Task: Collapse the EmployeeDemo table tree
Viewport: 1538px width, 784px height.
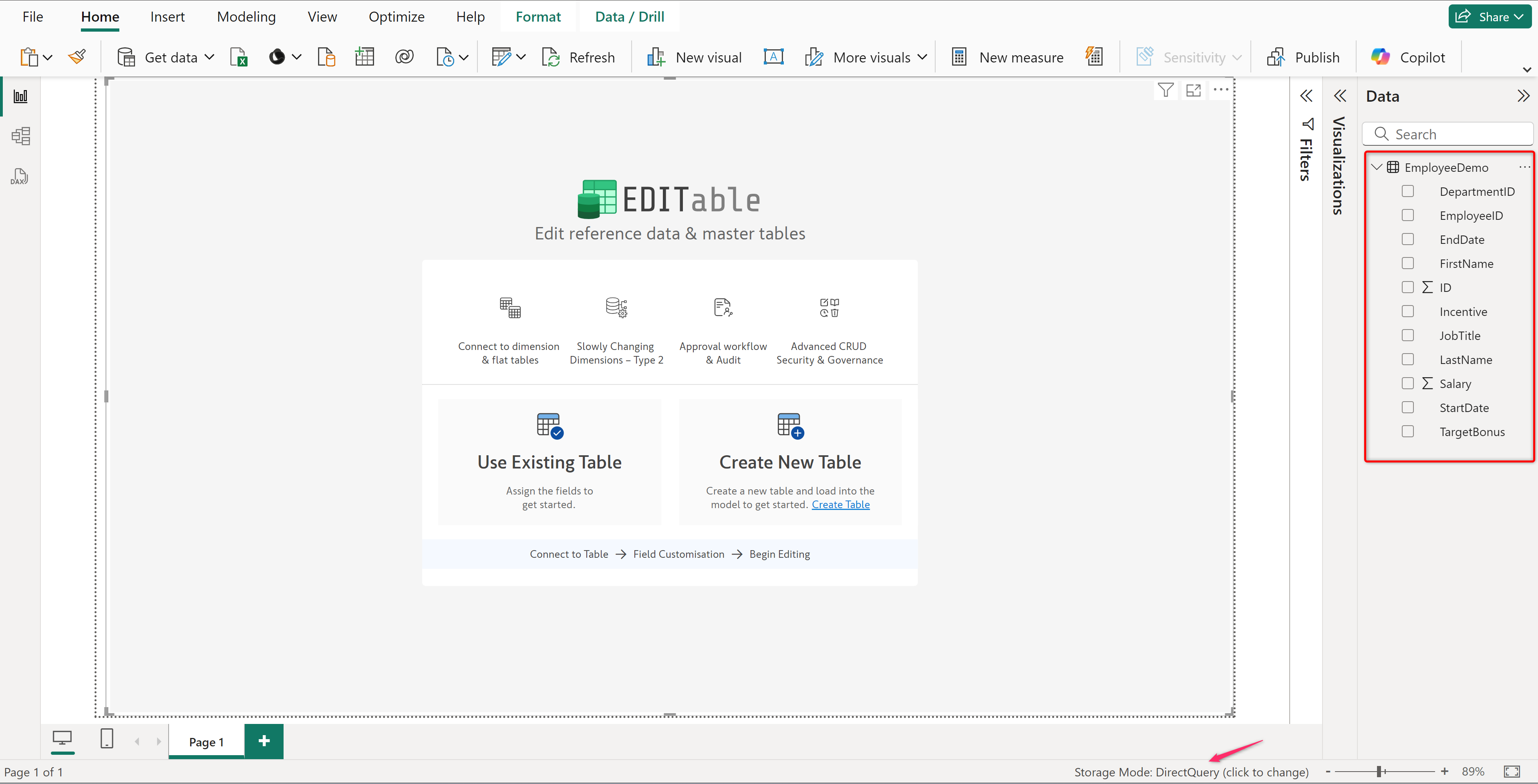Action: click(x=1376, y=167)
